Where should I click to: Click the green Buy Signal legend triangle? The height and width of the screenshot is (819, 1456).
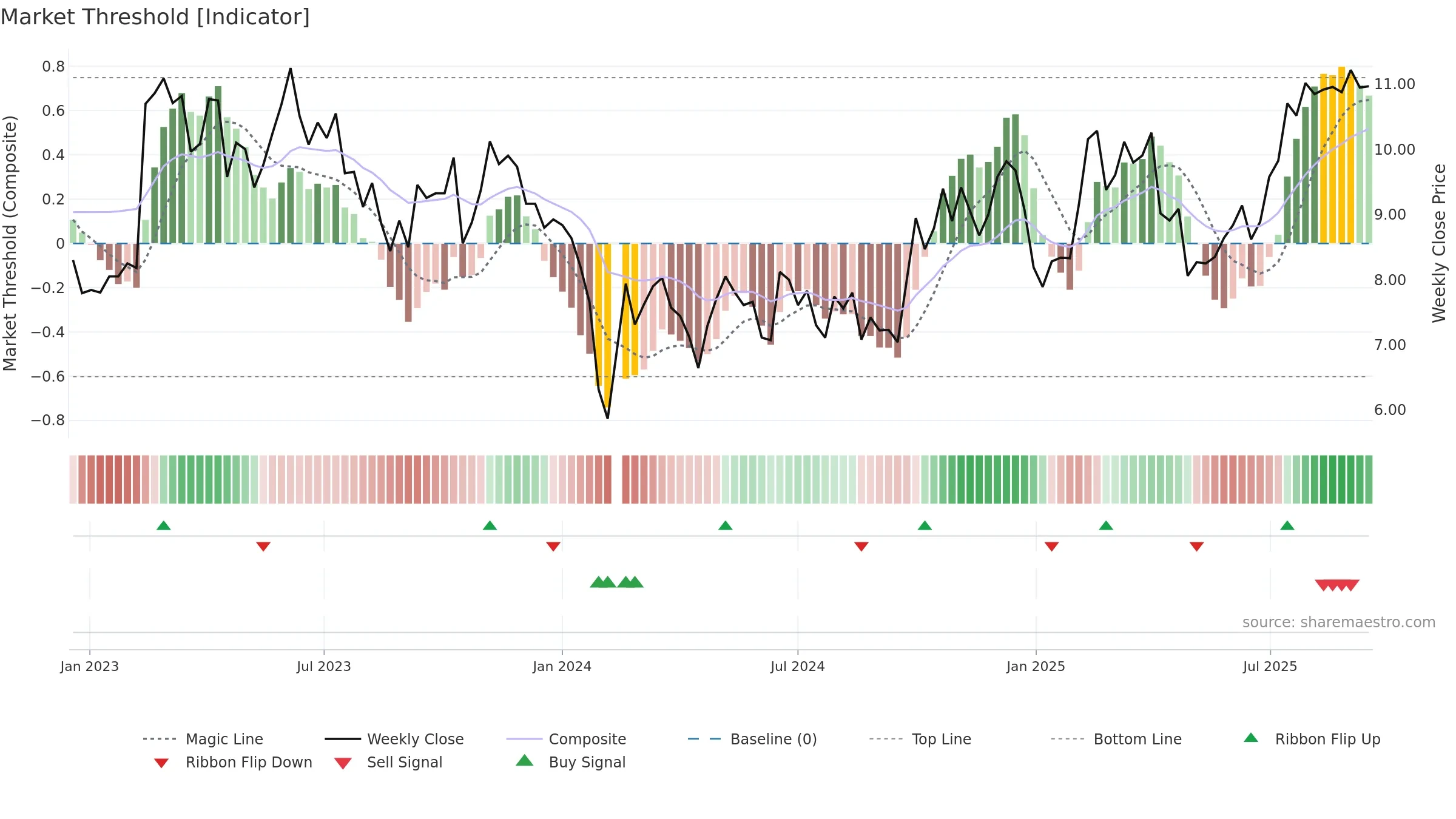point(525,760)
